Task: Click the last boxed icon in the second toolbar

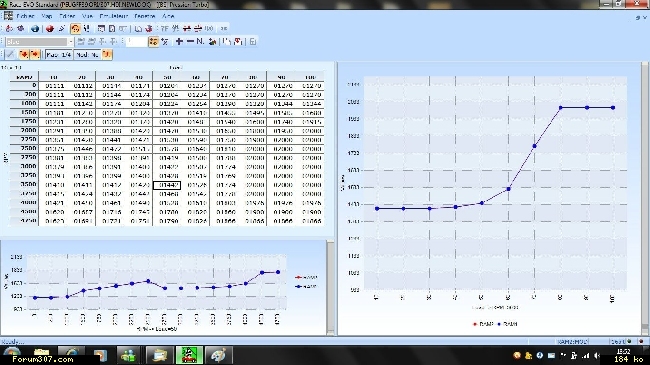Action: pyautogui.click(x=252, y=41)
